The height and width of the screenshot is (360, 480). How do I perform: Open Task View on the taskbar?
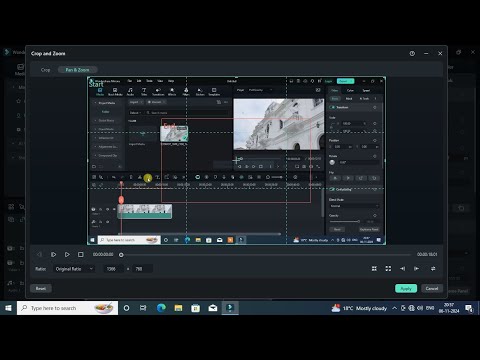pos(143,308)
